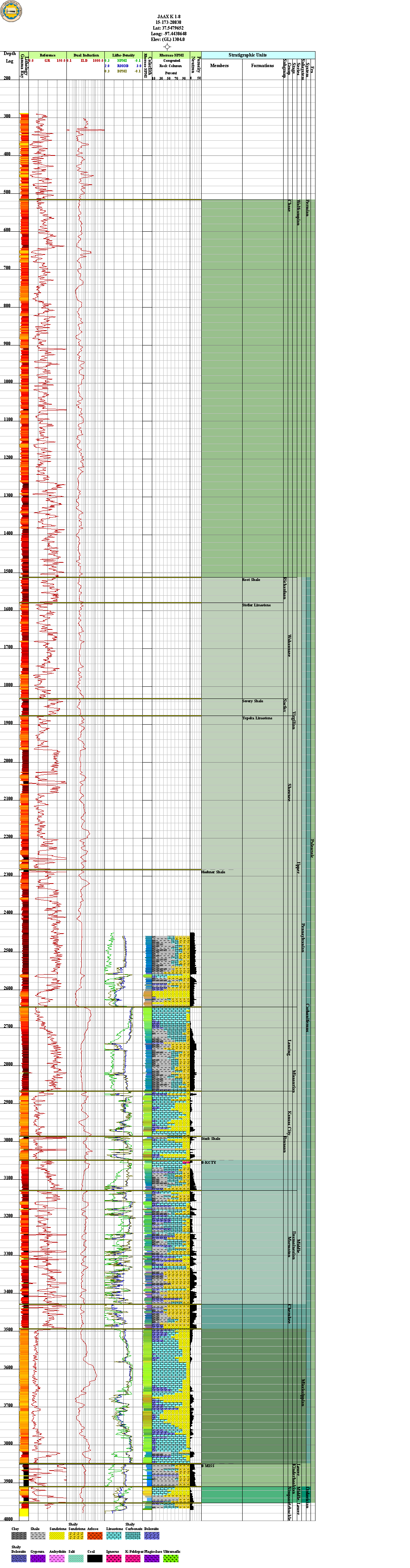Click the well location crosshair symbol

pos(167,47)
